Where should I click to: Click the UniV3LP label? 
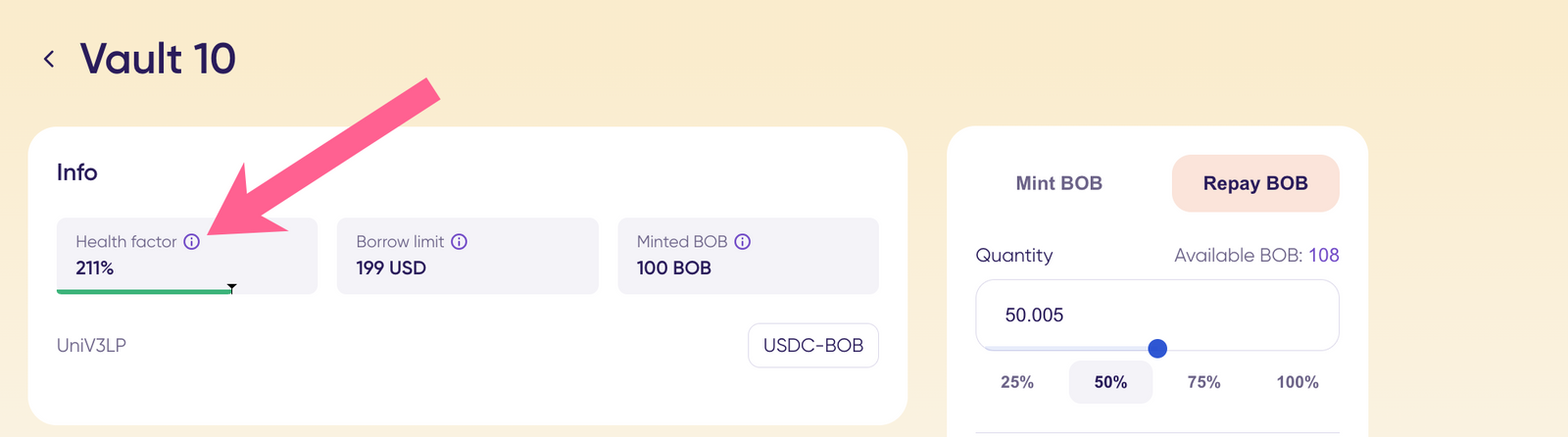[91, 346]
